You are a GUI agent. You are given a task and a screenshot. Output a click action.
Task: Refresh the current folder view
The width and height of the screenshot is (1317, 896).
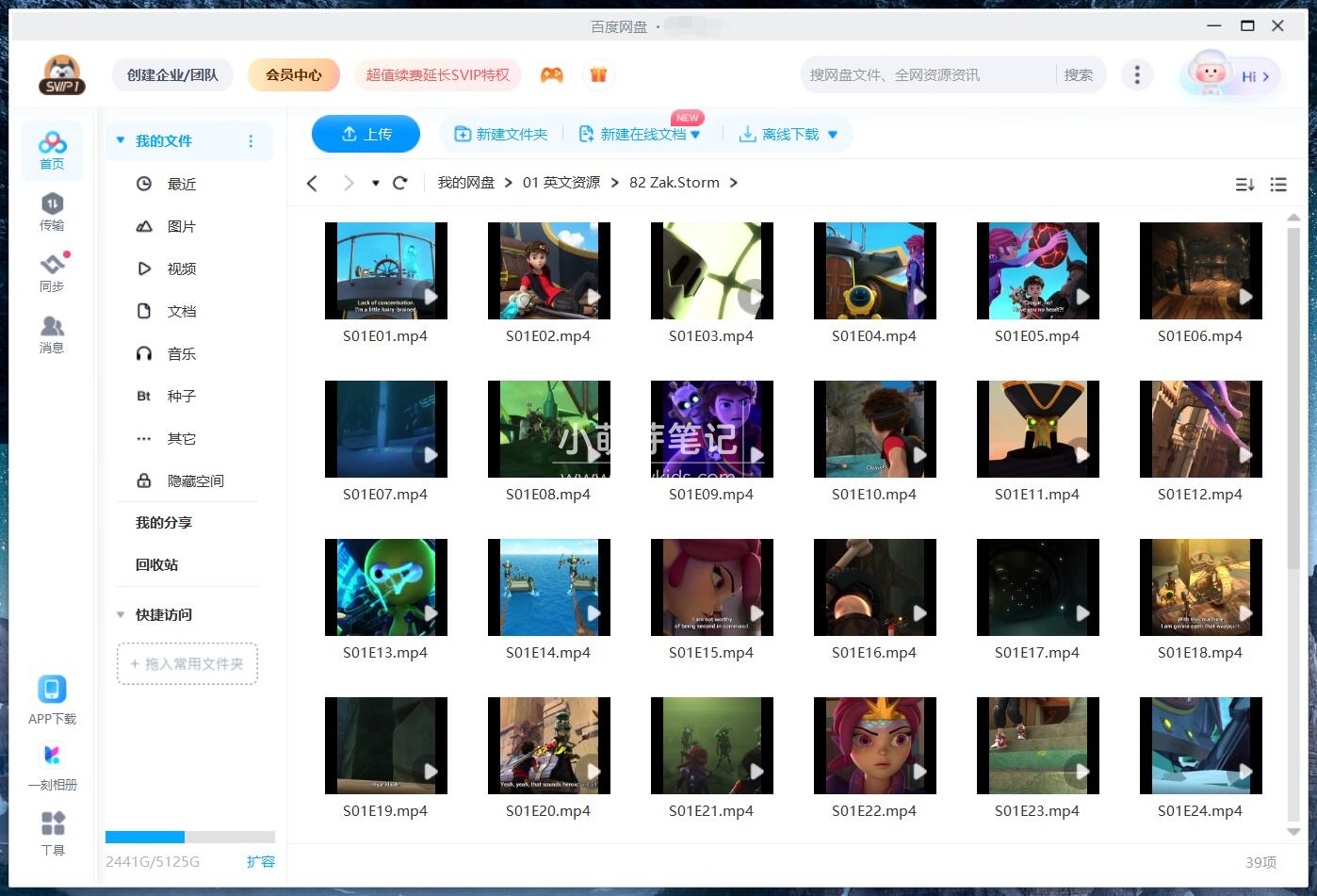pos(400,182)
